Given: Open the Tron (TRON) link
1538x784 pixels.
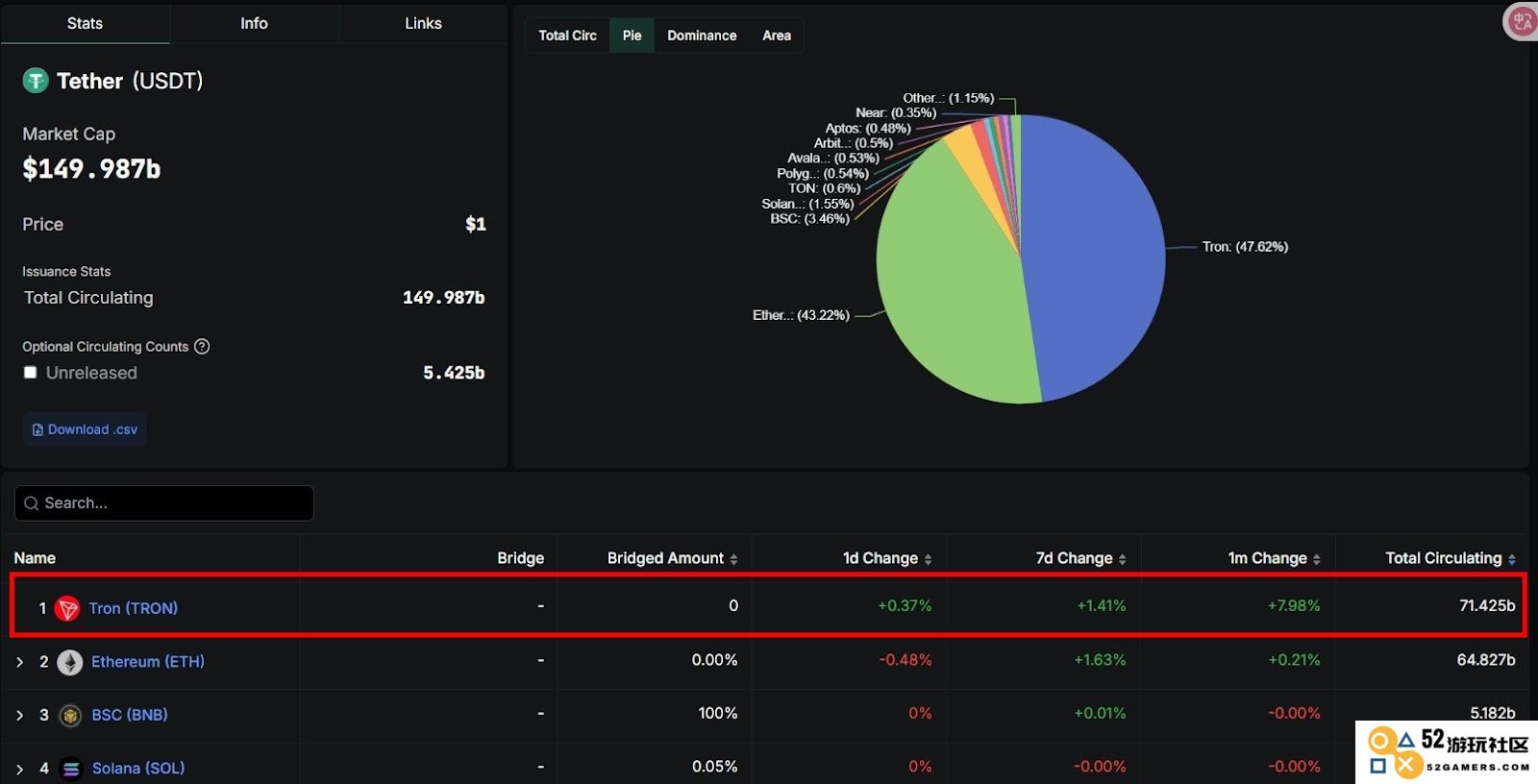Looking at the screenshot, I should pyautogui.click(x=133, y=608).
